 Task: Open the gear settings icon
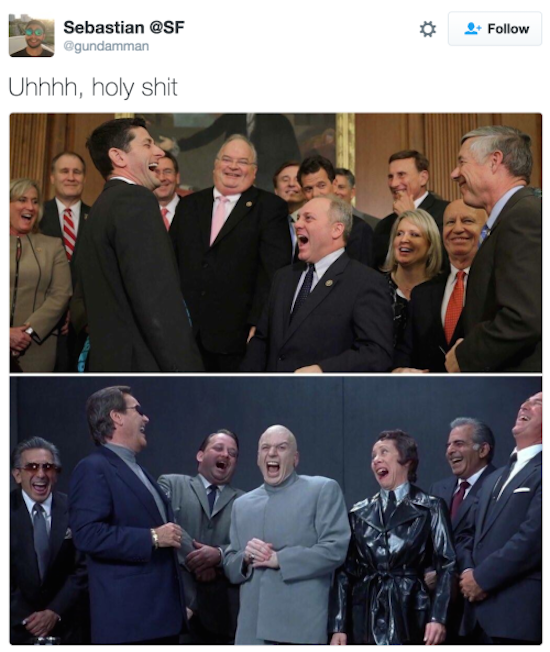[427, 29]
